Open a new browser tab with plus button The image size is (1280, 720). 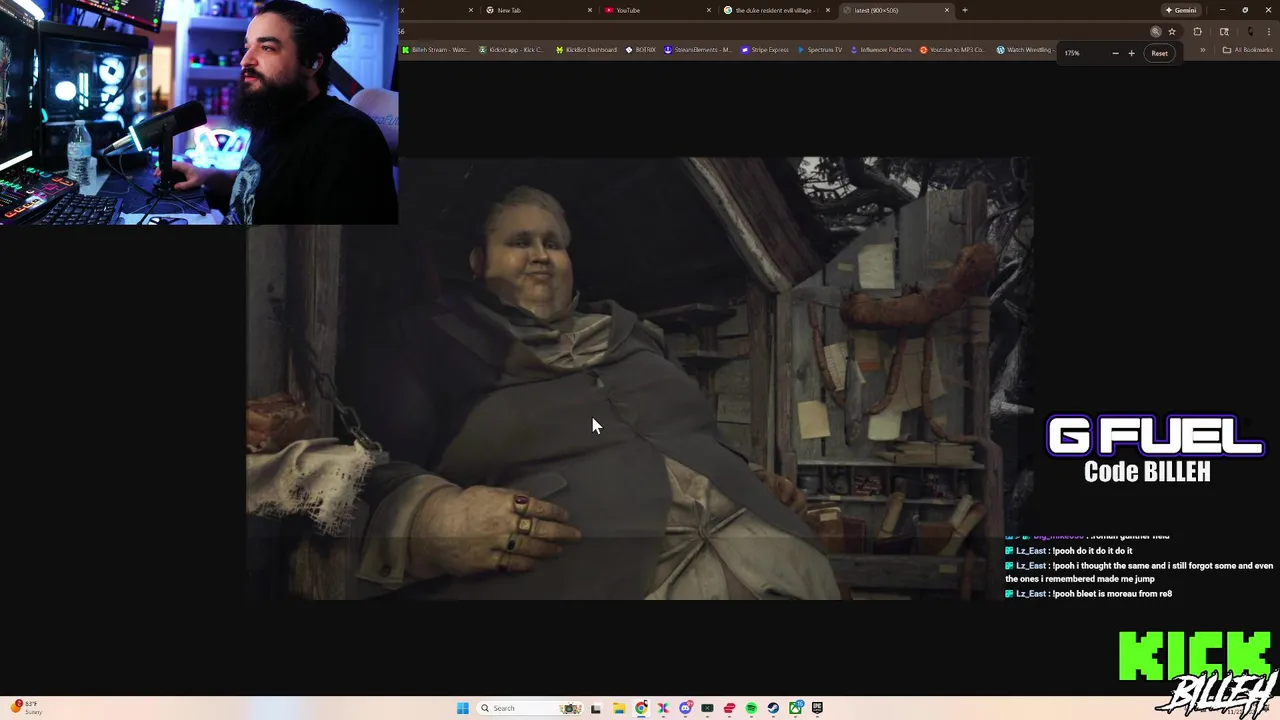[965, 10]
